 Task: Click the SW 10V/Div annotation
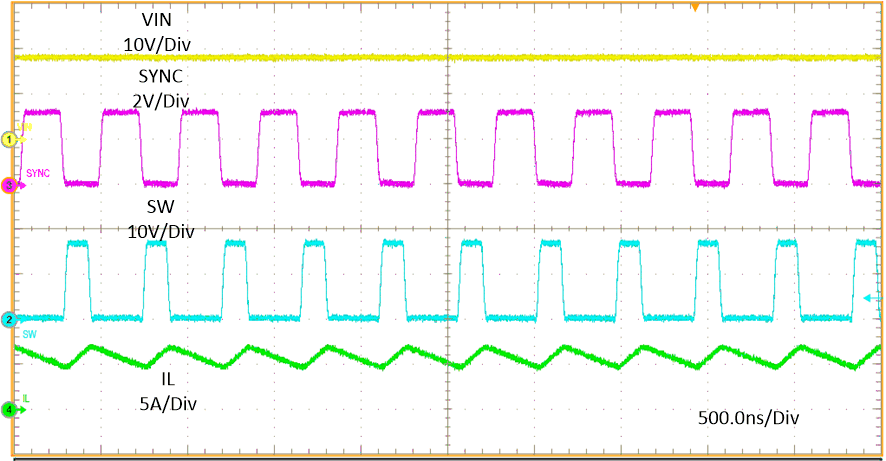(161, 219)
